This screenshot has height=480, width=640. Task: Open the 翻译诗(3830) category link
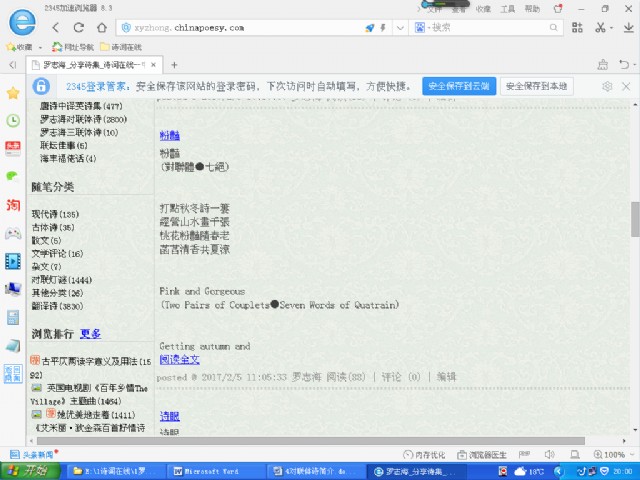click(x=57, y=306)
